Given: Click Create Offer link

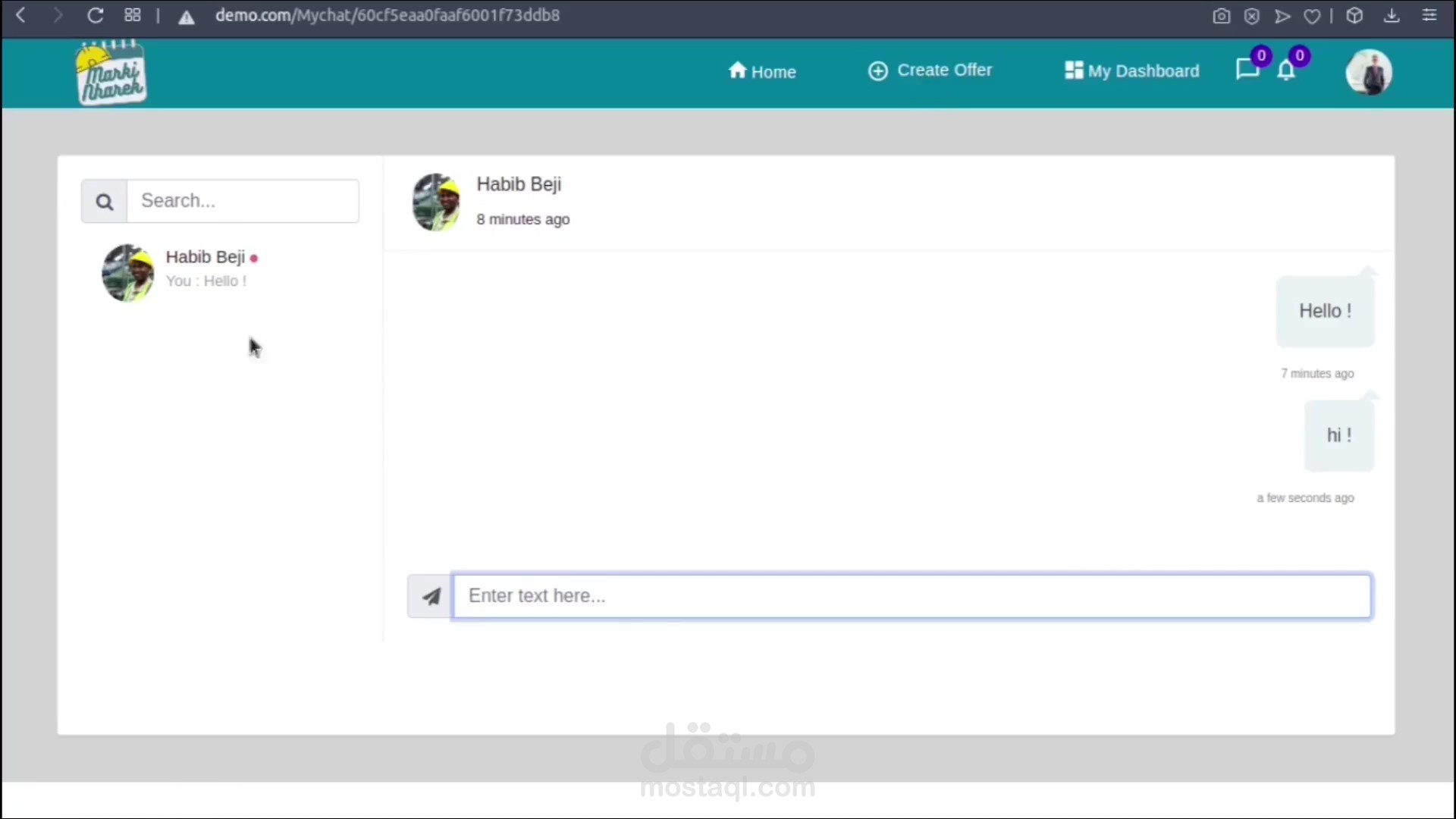Looking at the screenshot, I should click(x=930, y=71).
